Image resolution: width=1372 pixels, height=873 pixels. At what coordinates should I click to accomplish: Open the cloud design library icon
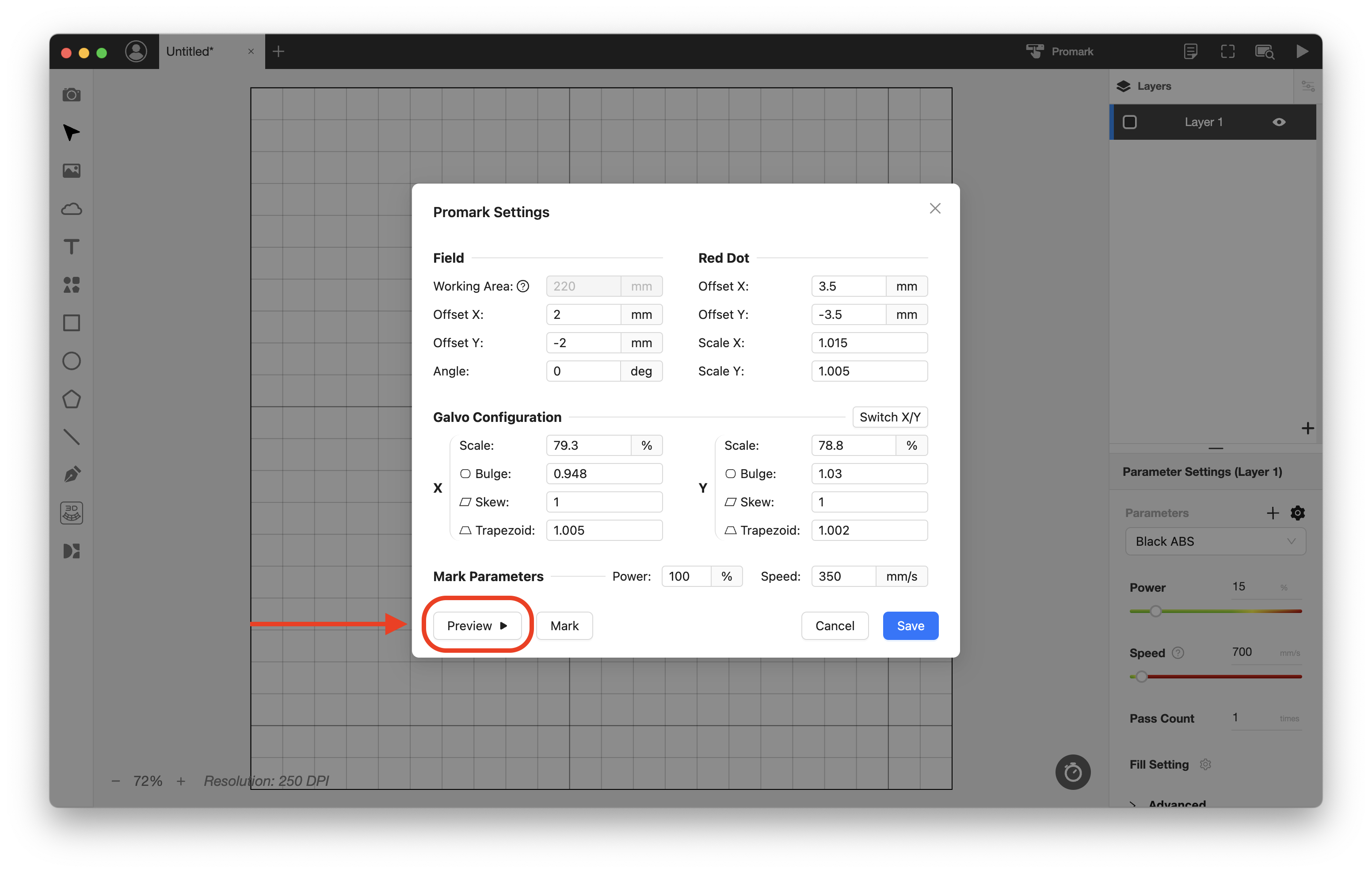pyautogui.click(x=71, y=209)
